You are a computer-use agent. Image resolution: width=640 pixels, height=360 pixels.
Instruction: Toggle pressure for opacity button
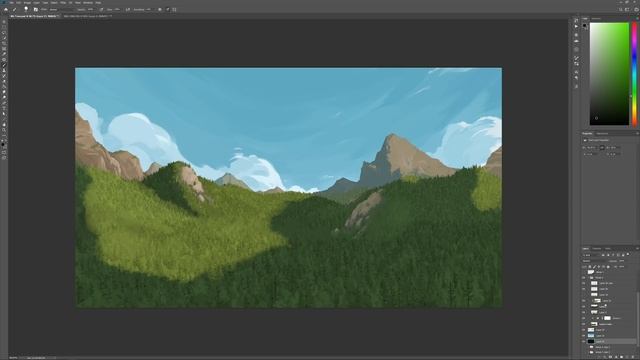[x=101, y=9]
